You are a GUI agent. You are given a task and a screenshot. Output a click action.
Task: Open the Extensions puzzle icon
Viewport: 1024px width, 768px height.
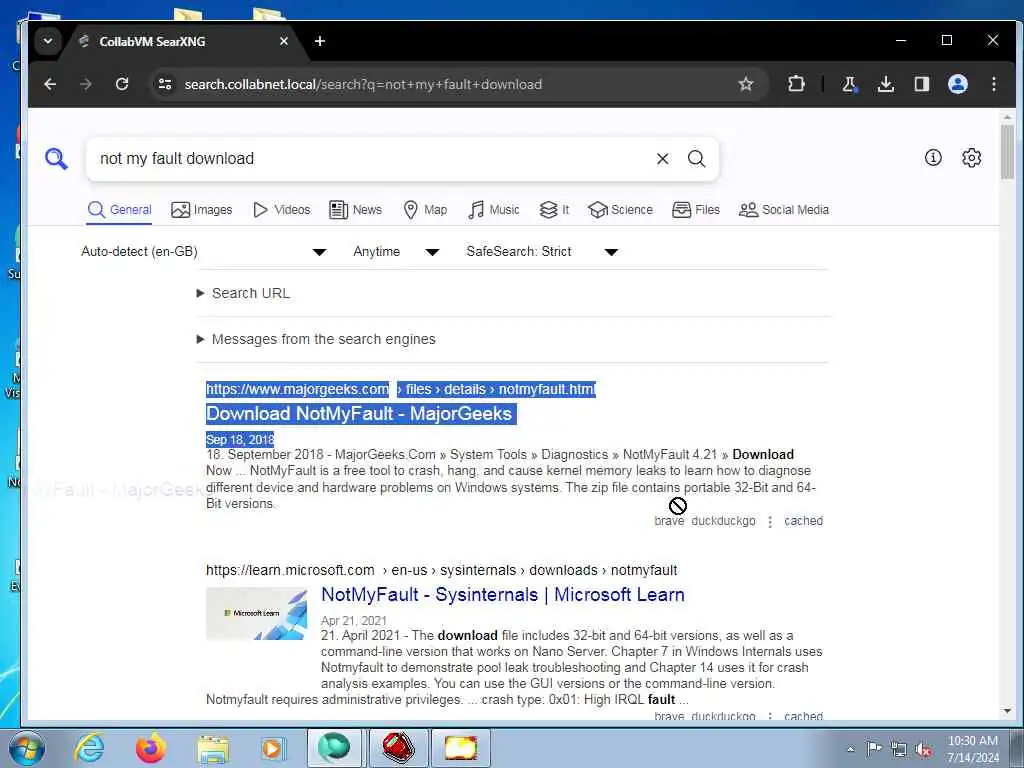click(x=796, y=84)
